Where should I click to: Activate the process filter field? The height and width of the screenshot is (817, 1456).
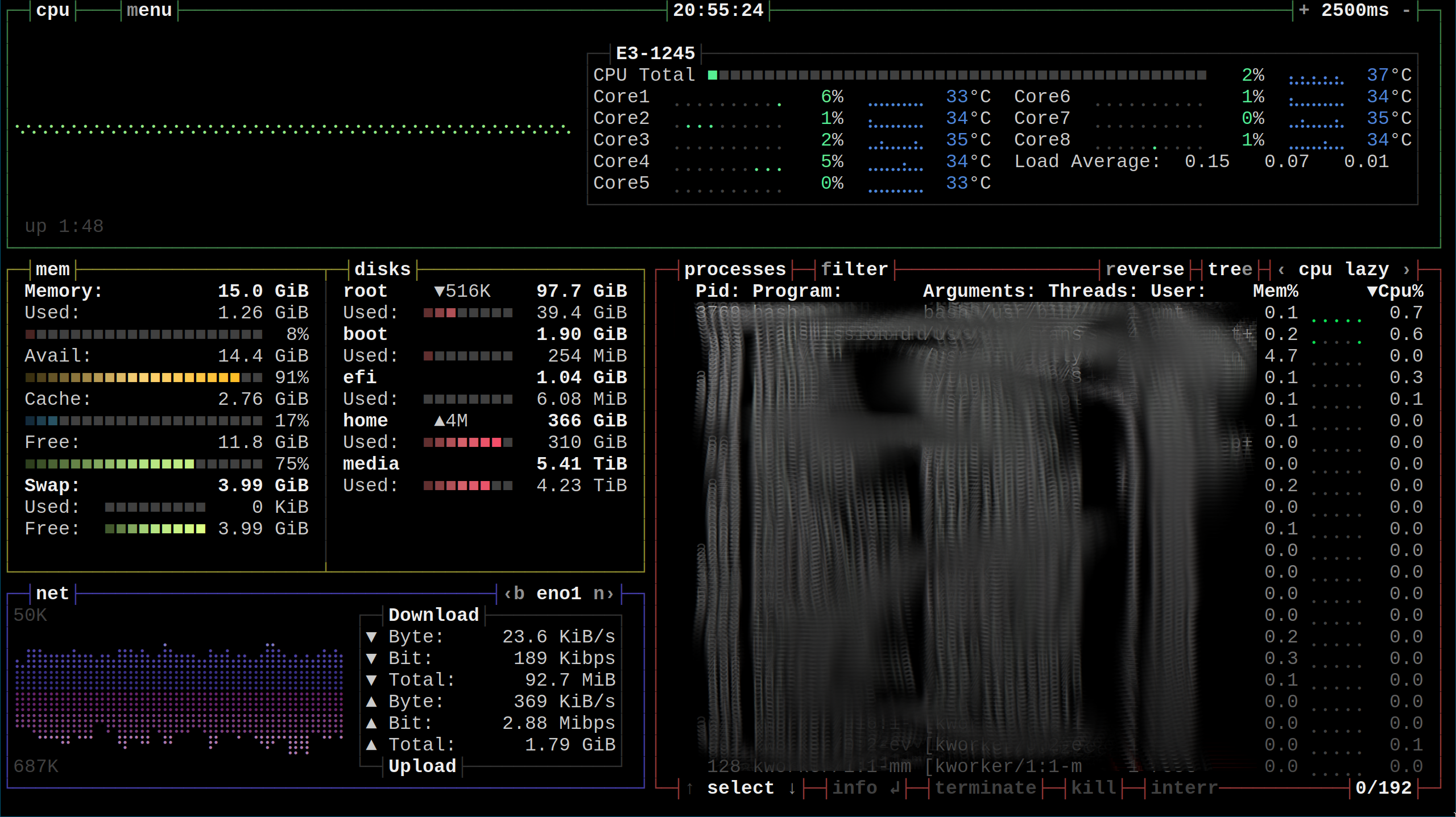(855, 269)
